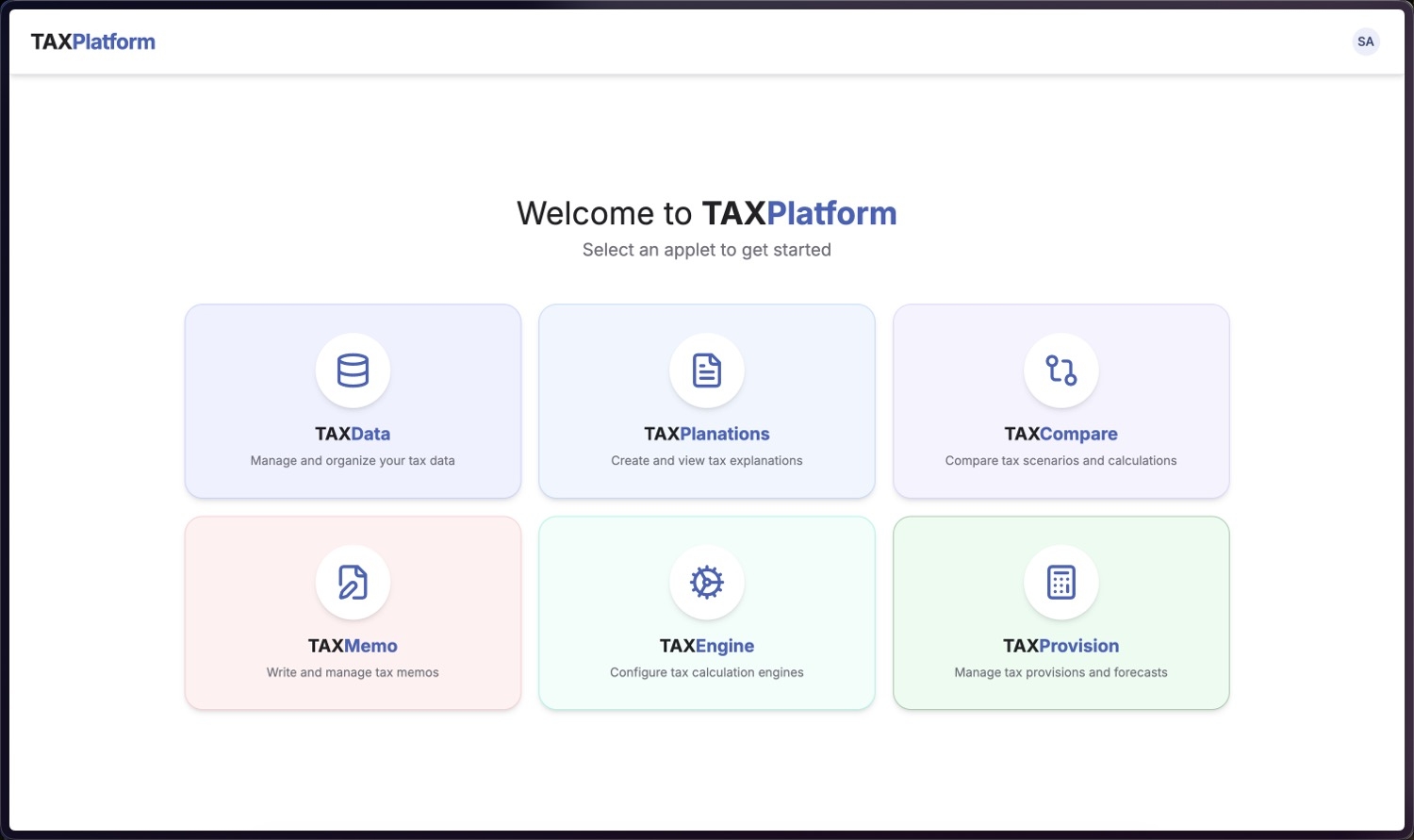
Task: Open the TAXCompare applet title
Action: point(1061,434)
